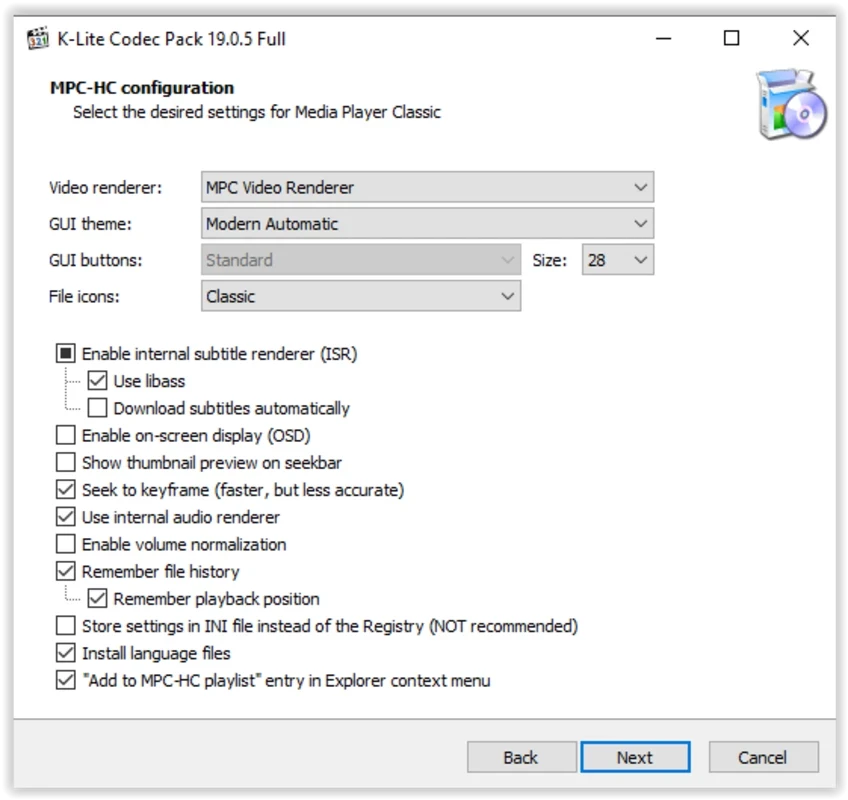Open the Video renderer dropdown
This screenshot has width=848, height=800.
(x=427, y=187)
